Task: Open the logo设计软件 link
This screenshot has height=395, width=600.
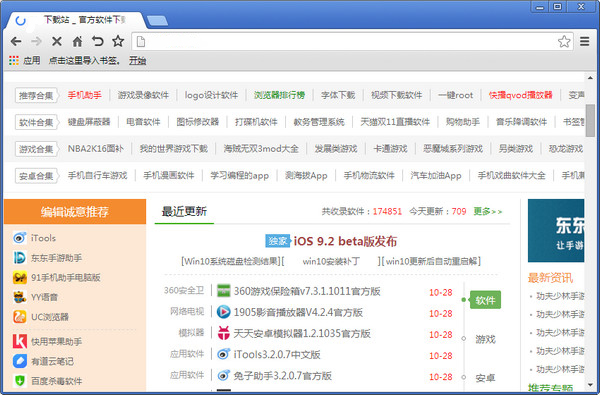Action: point(211,95)
